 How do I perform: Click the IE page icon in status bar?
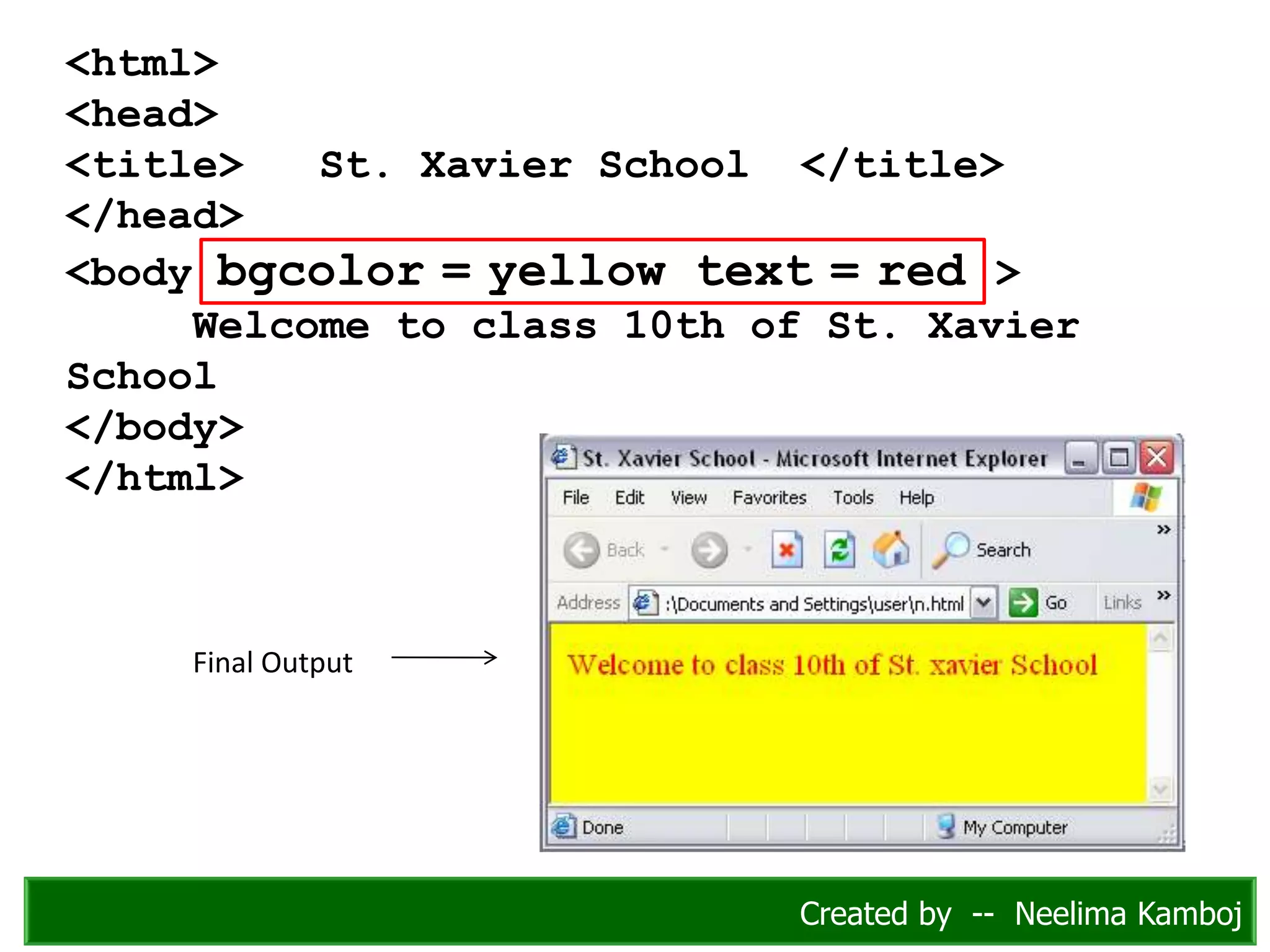tap(564, 827)
